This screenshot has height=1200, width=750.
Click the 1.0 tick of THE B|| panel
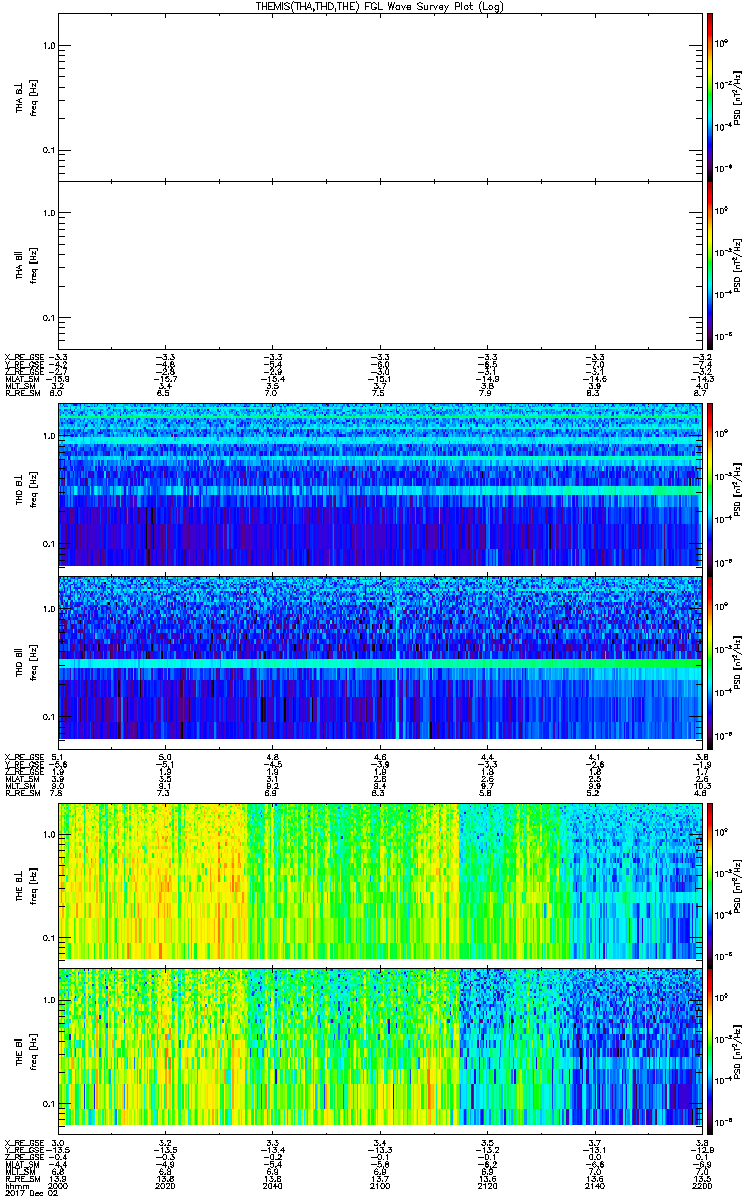[48, 998]
